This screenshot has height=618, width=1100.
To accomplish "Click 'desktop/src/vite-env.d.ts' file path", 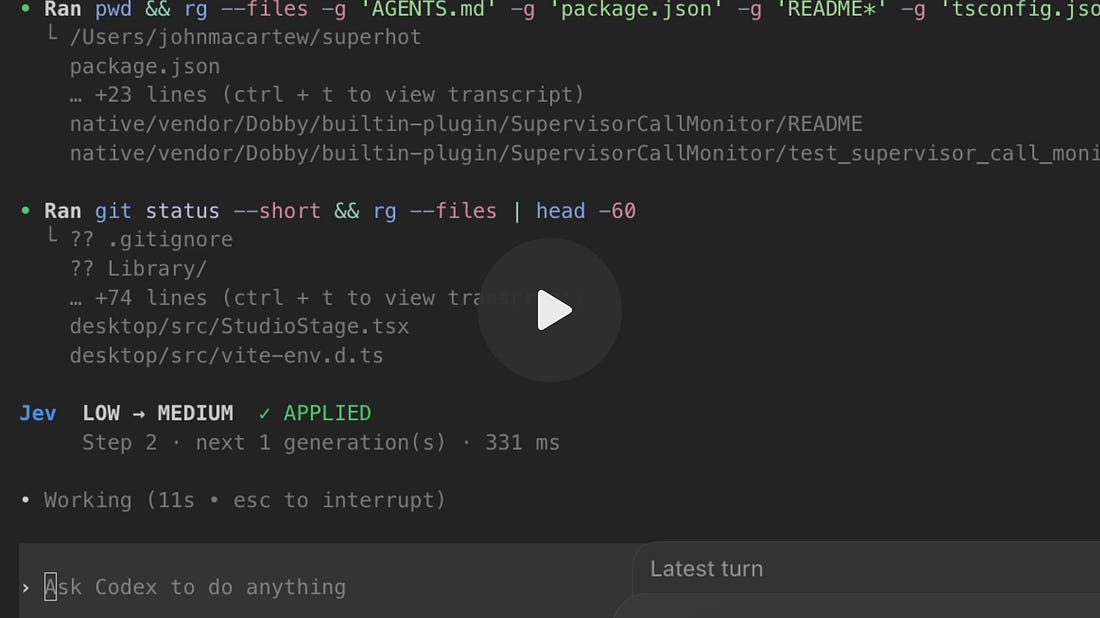I will [227, 355].
